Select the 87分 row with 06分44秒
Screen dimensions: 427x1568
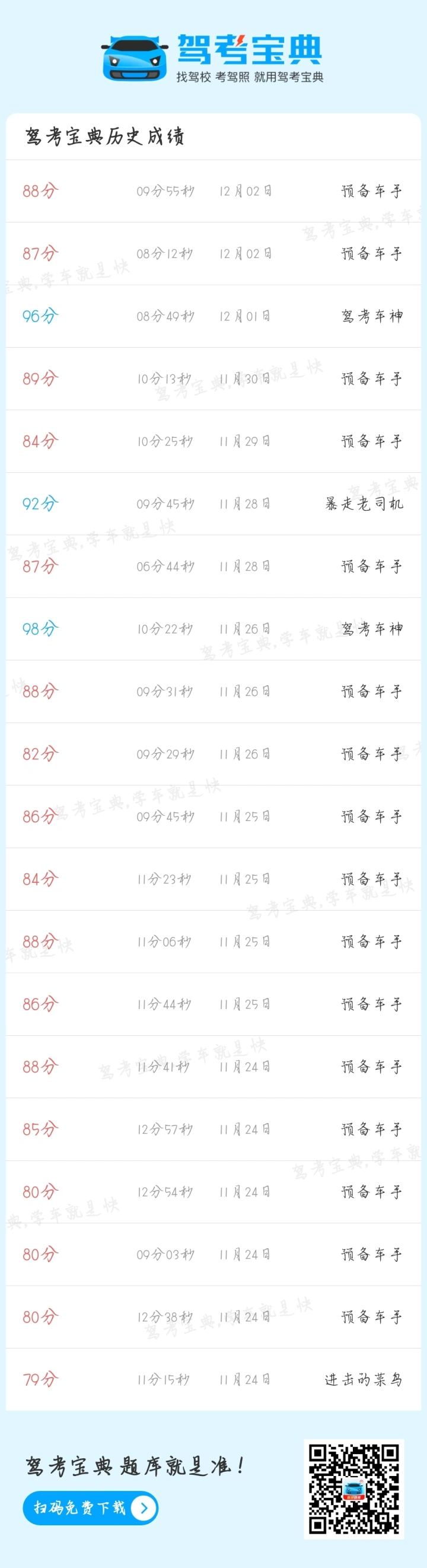(x=213, y=566)
